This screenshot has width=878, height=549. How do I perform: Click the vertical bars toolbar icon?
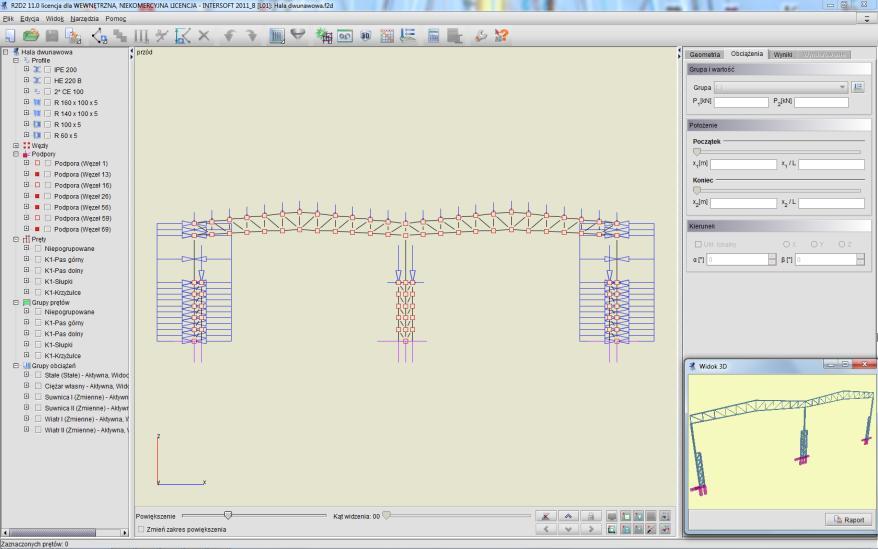point(141,36)
